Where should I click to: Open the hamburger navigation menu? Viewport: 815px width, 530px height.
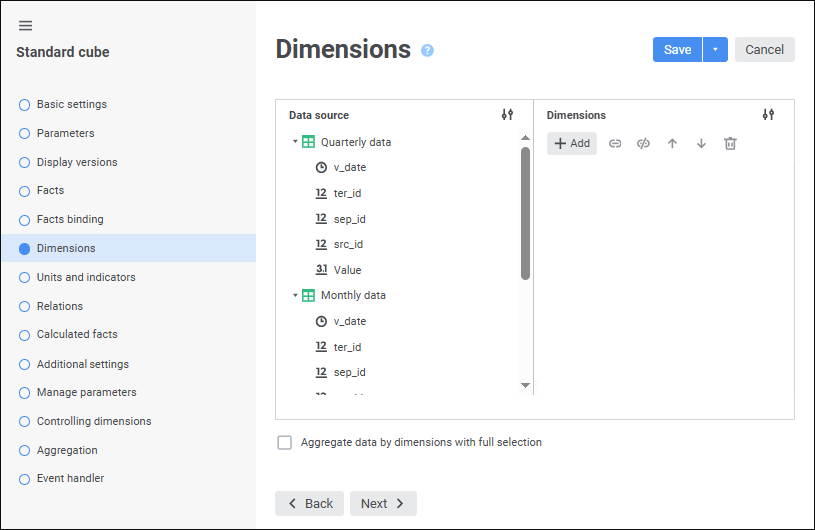tap(26, 26)
